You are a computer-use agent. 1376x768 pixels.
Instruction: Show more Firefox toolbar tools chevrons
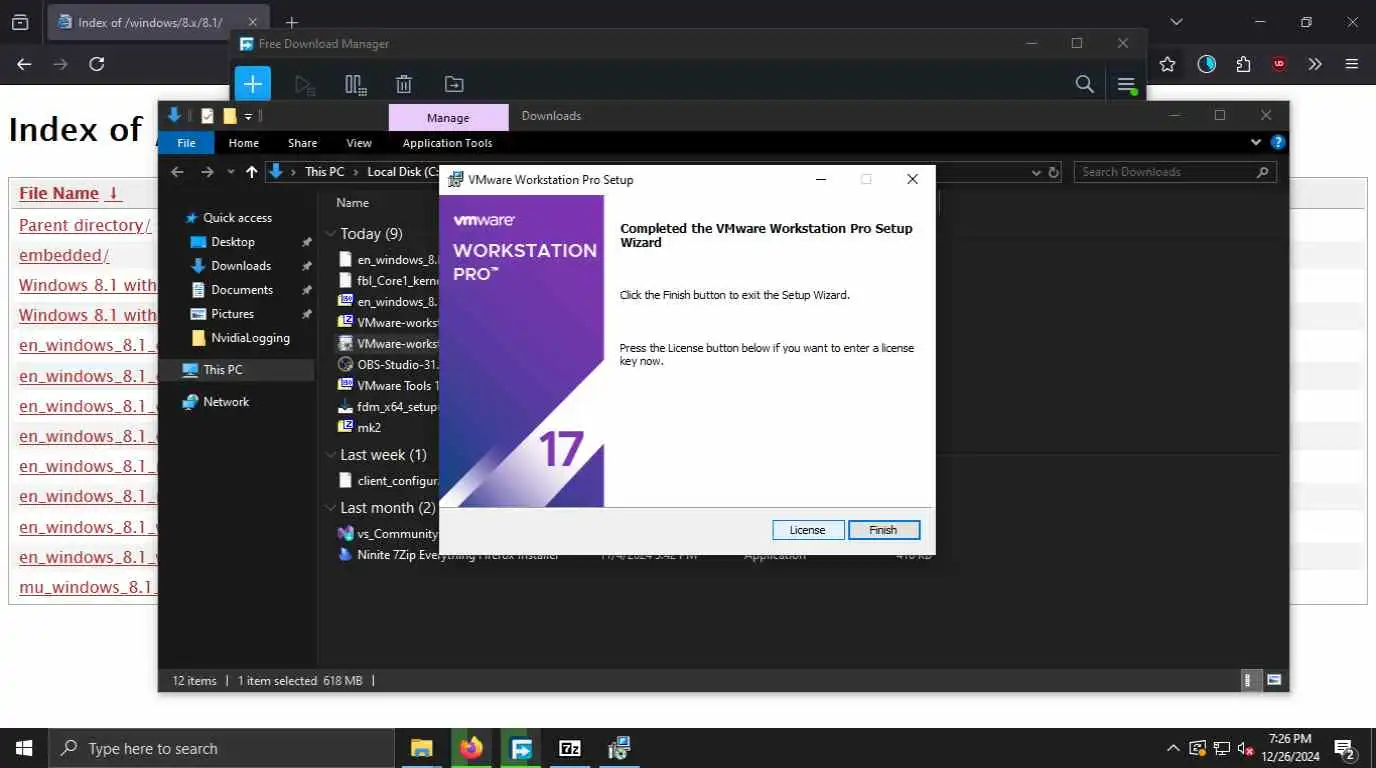pos(1315,64)
